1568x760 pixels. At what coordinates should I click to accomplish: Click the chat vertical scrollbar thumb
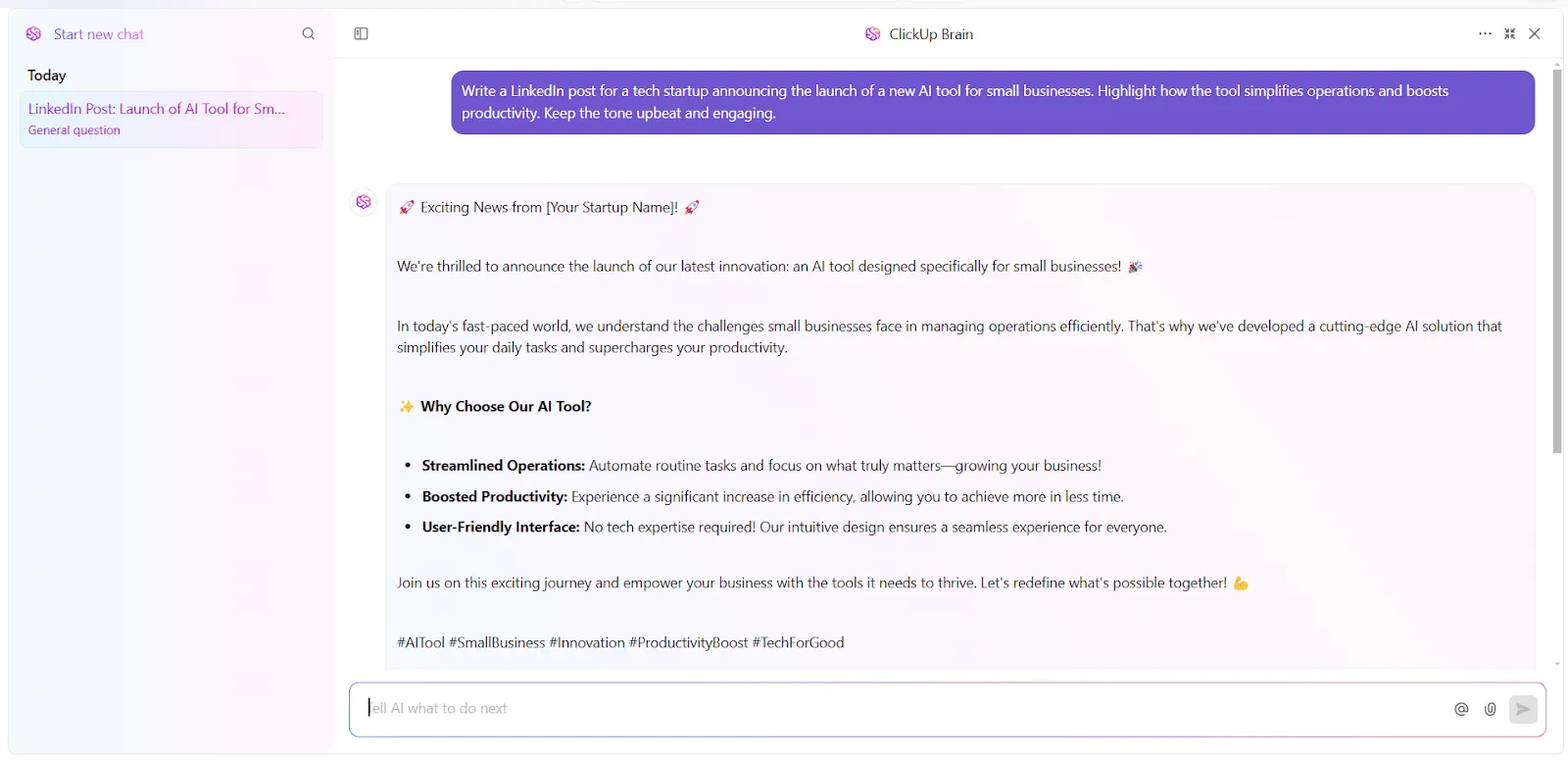(x=1557, y=260)
